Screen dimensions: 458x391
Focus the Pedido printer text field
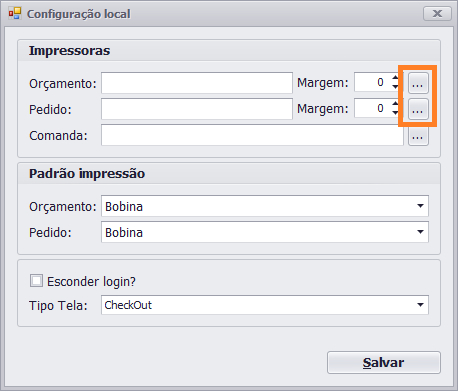click(197, 109)
